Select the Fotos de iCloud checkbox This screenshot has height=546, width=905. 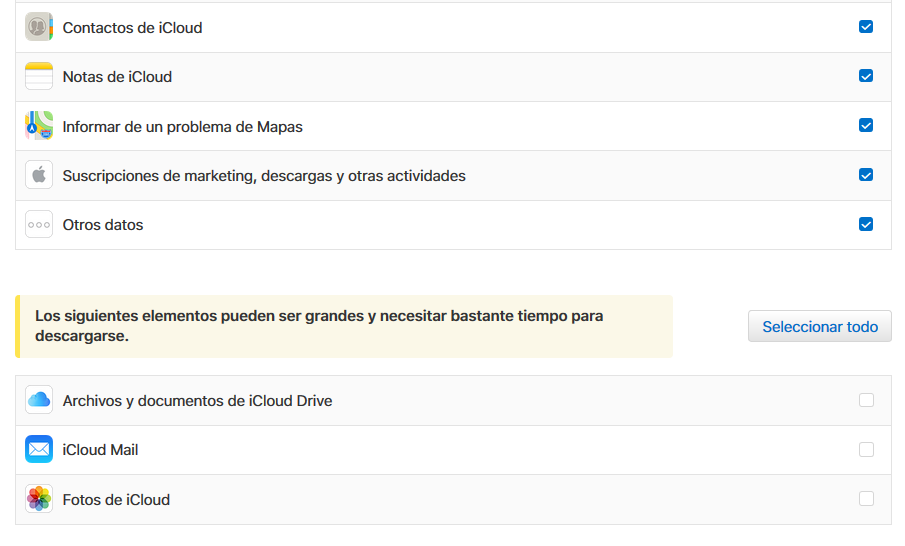tap(866, 499)
